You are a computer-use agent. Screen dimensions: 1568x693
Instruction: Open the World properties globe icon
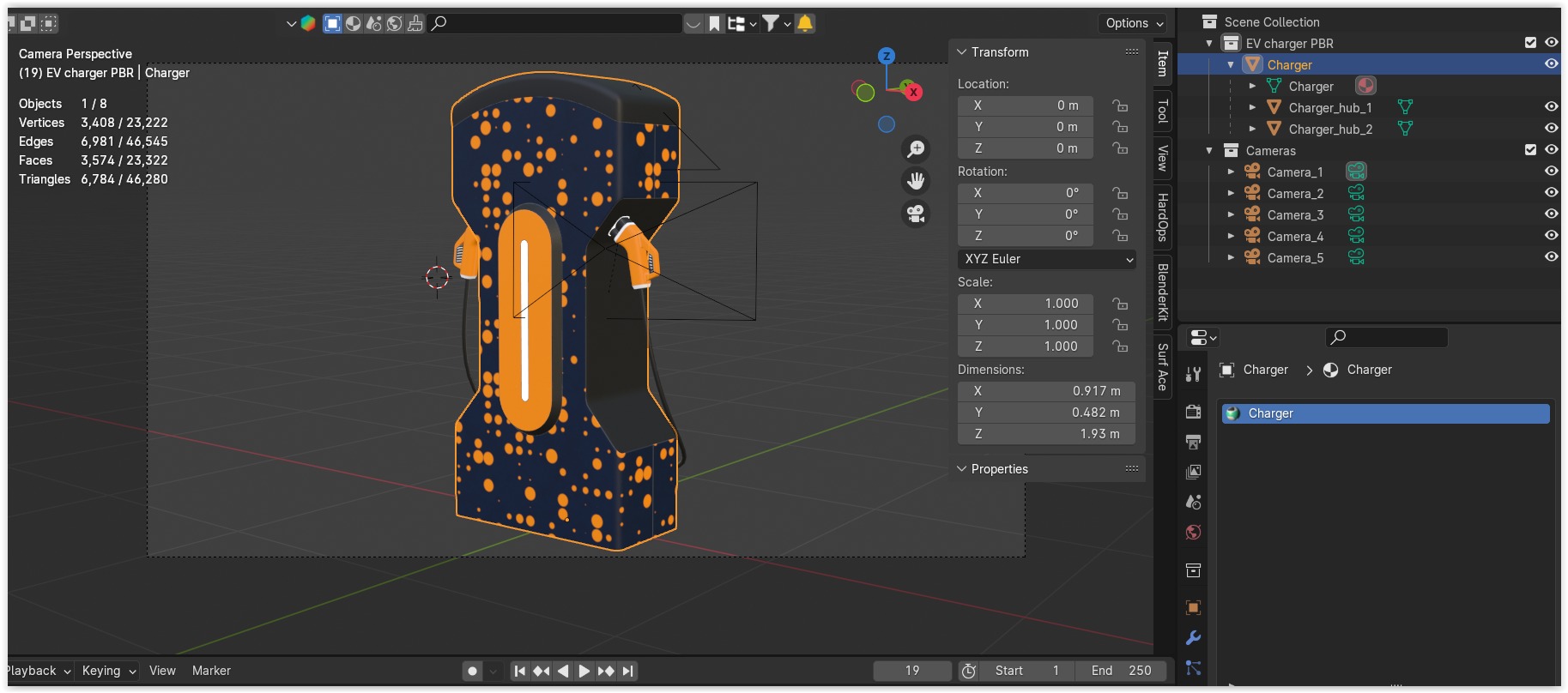pyautogui.click(x=1193, y=533)
